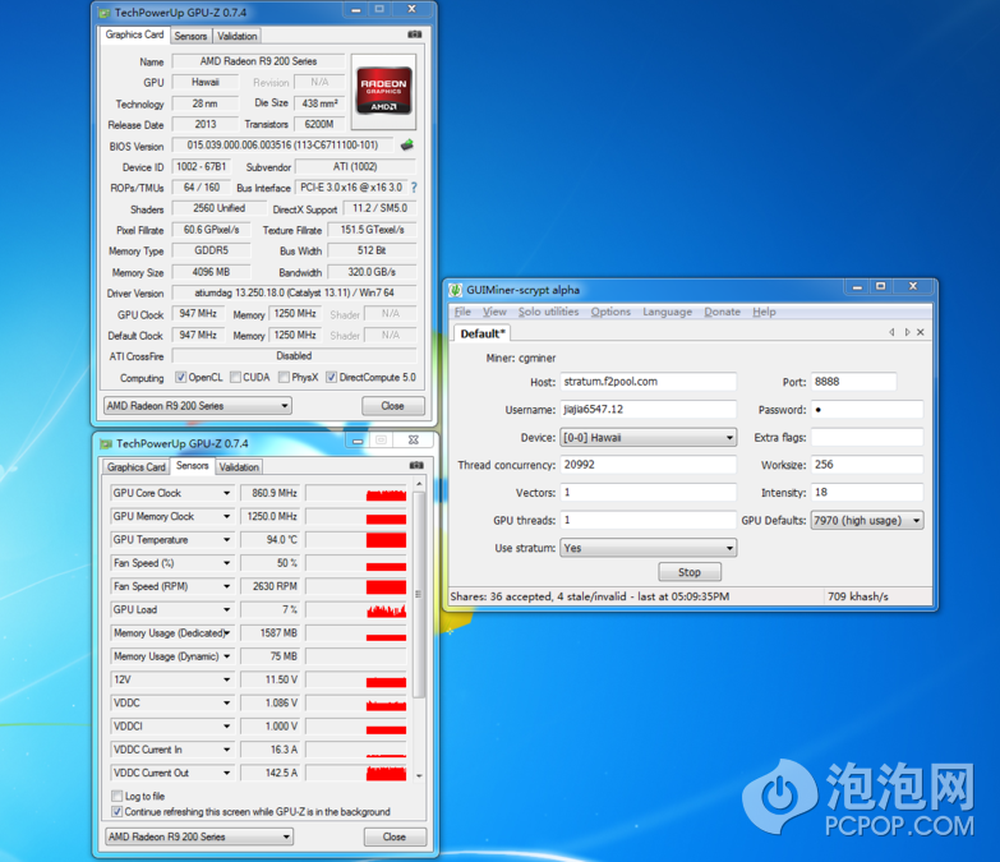Image resolution: width=1000 pixels, height=862 pixels.
Task: Open Solo utilities menu
Action: coord(548,312)
